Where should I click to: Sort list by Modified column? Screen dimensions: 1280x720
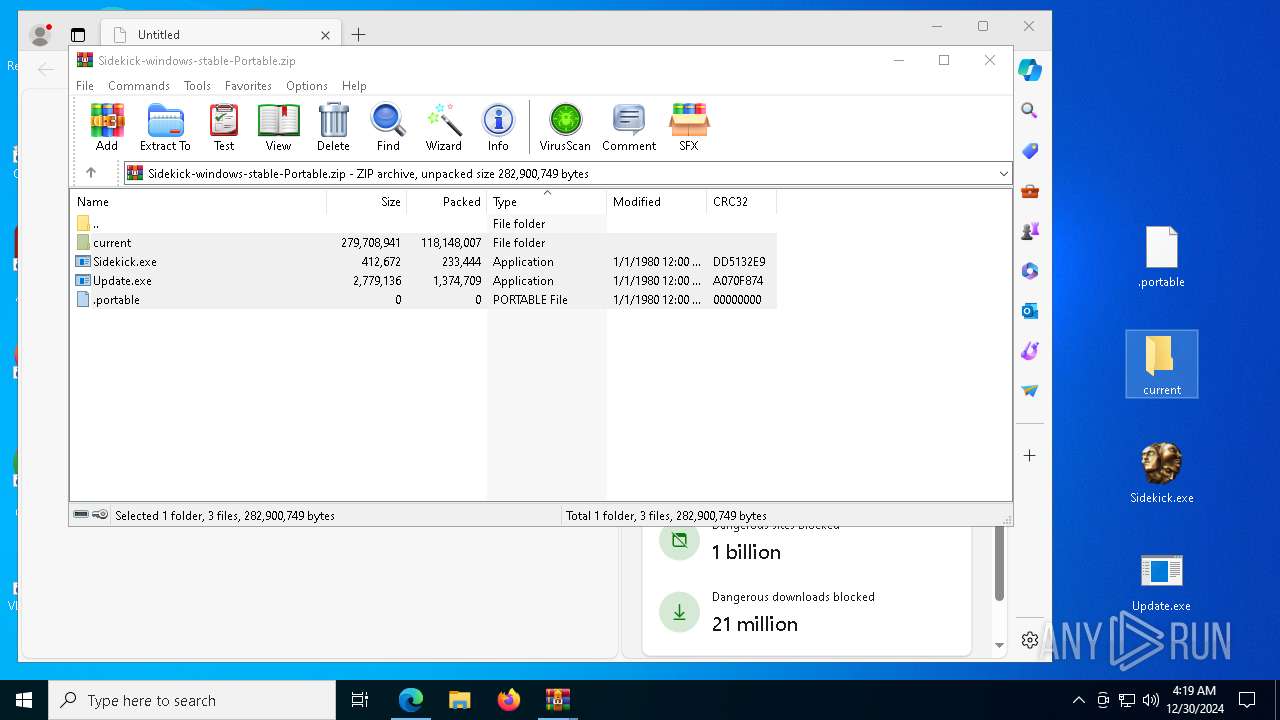657,202
